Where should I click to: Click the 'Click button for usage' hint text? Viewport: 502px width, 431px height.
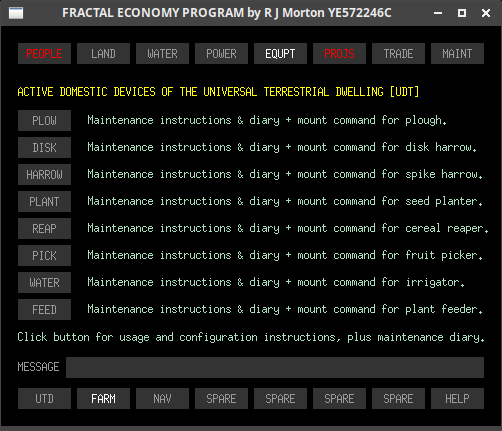point(251,337)
